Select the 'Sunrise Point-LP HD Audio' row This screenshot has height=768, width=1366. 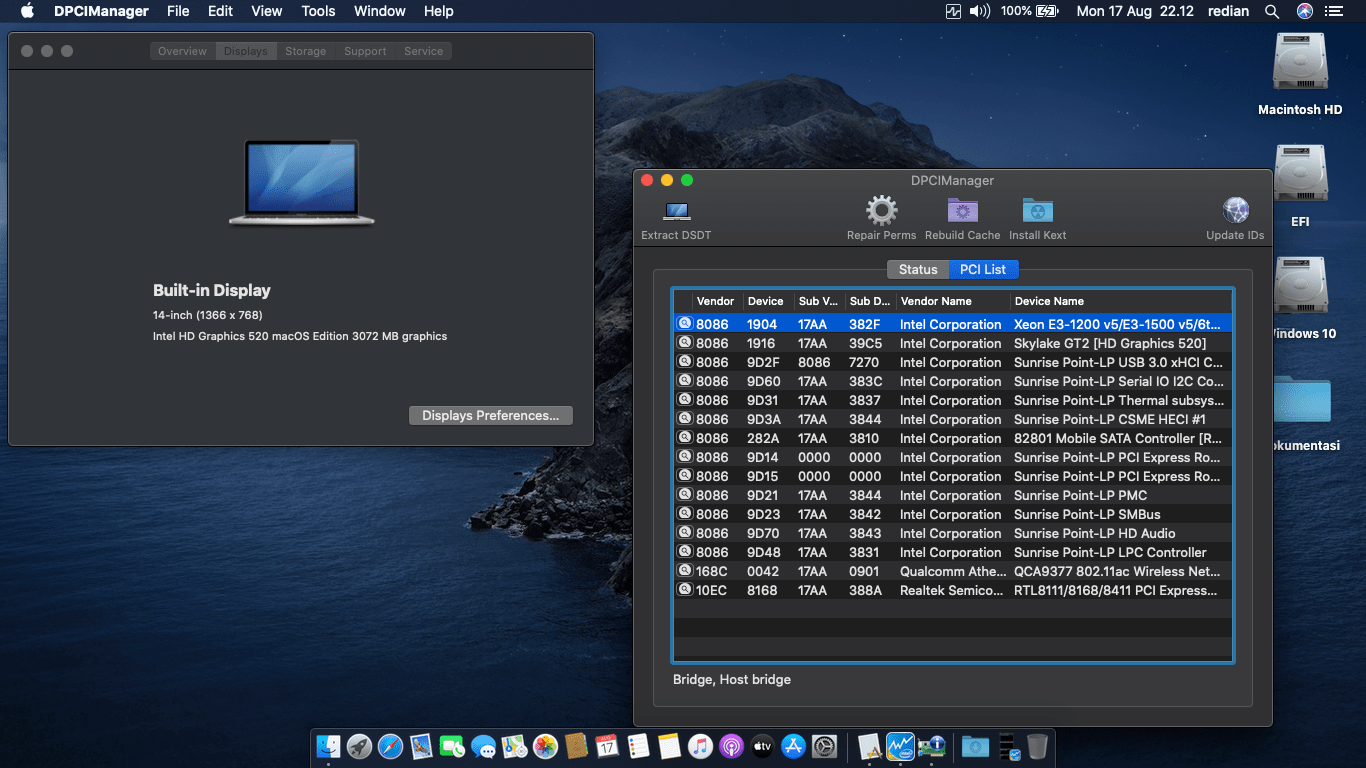[953, 533]
